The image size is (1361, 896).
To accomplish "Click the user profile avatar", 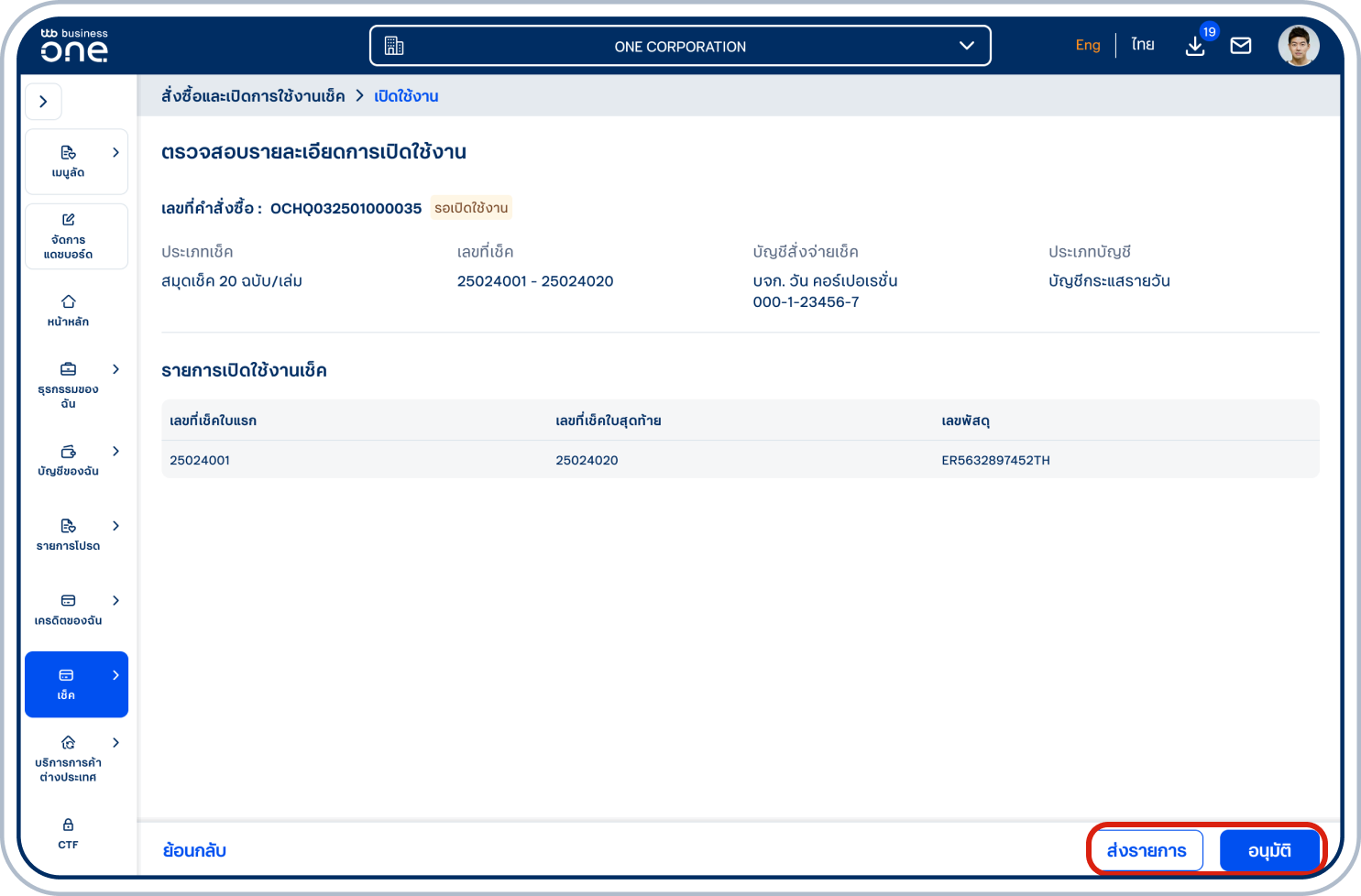I will click(1298, 46).
